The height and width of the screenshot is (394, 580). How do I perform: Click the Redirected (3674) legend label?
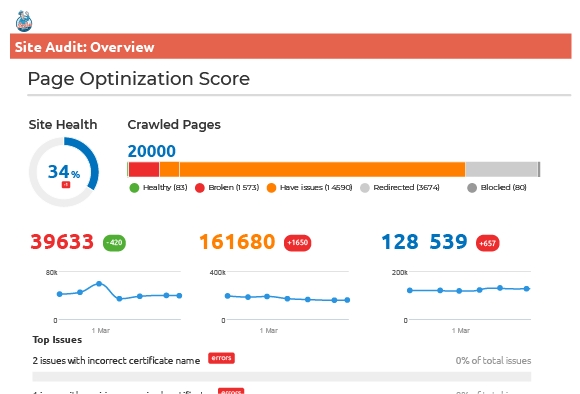[407, 188]
